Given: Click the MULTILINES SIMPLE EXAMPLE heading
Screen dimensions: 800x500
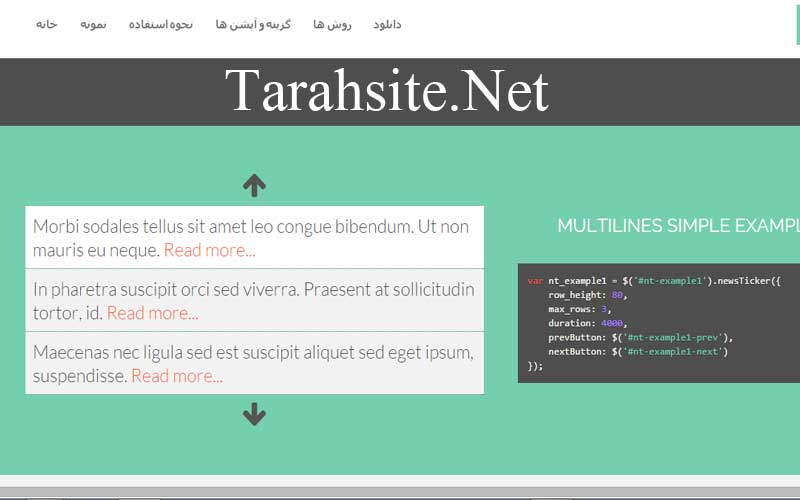Looking at the screenshot, I should [x=679, y=226].
